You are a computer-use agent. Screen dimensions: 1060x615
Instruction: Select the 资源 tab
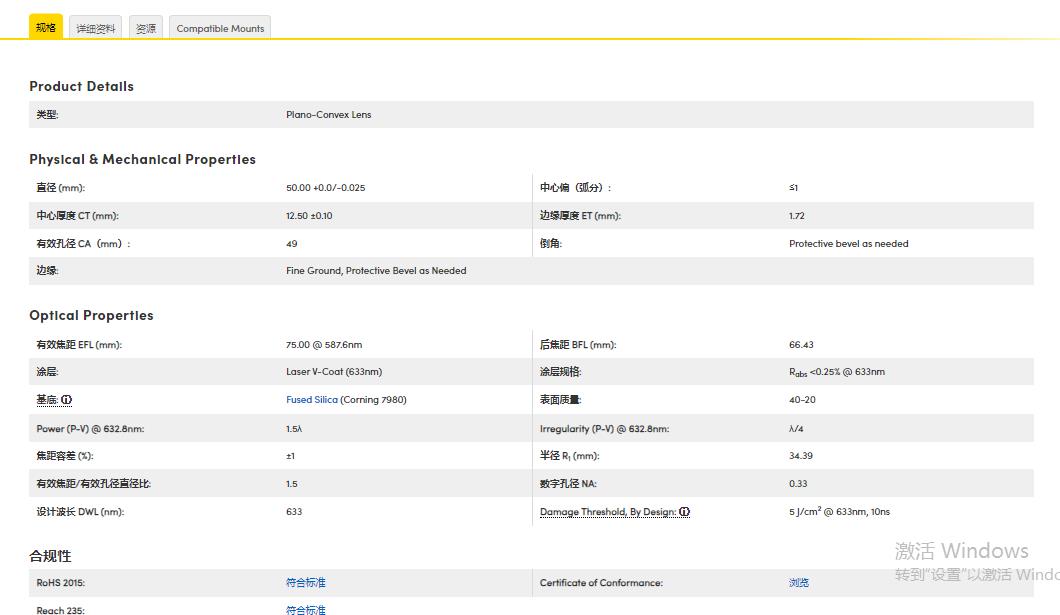(146, 29)
